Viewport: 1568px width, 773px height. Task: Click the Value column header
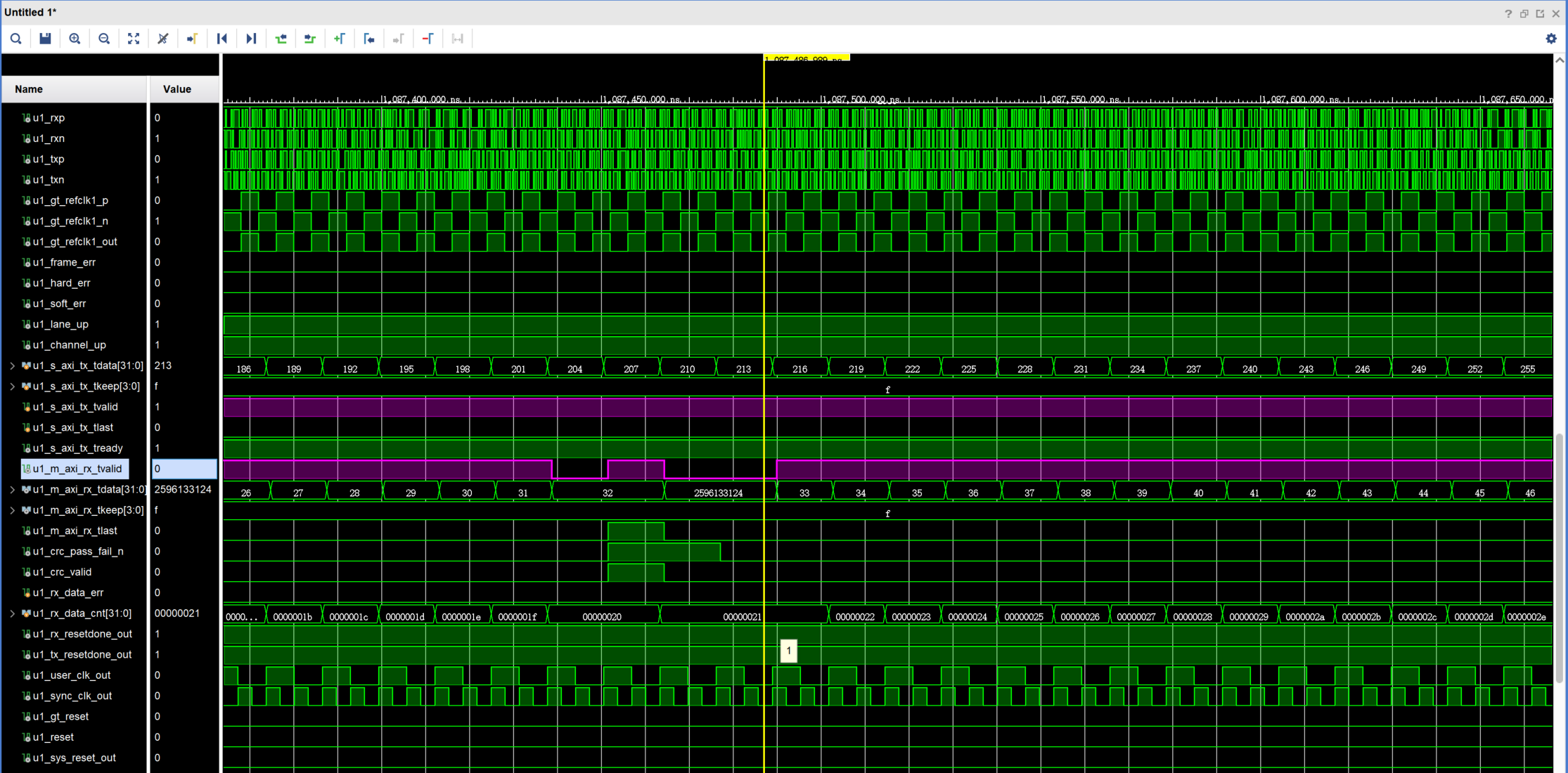(176, 89)
